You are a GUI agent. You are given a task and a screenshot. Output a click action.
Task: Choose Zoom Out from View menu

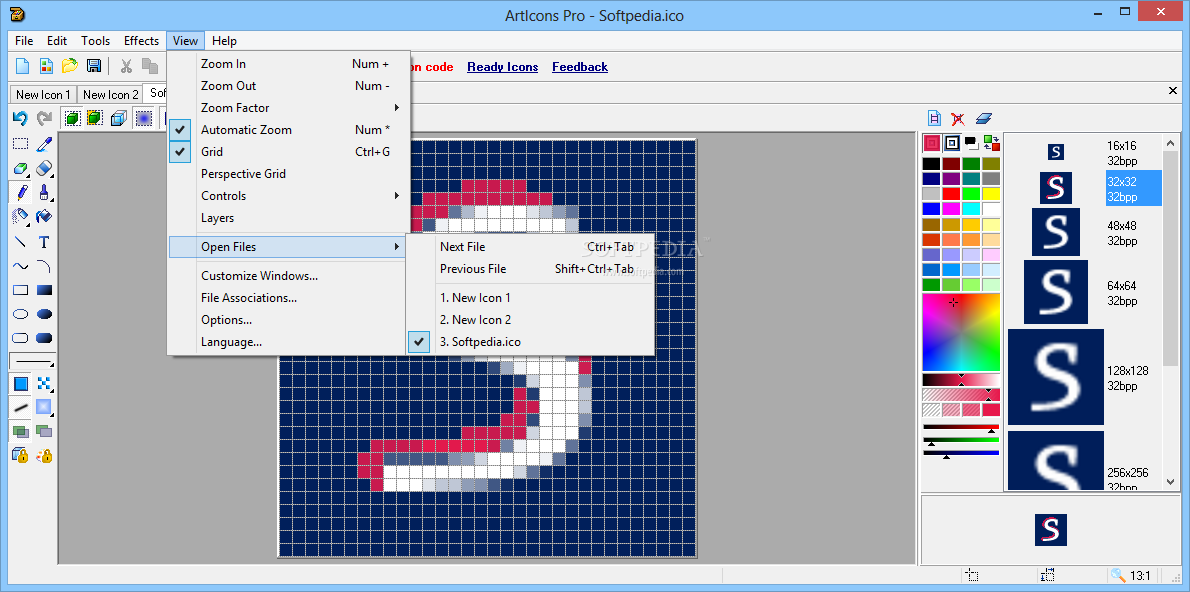pos(288,86)
